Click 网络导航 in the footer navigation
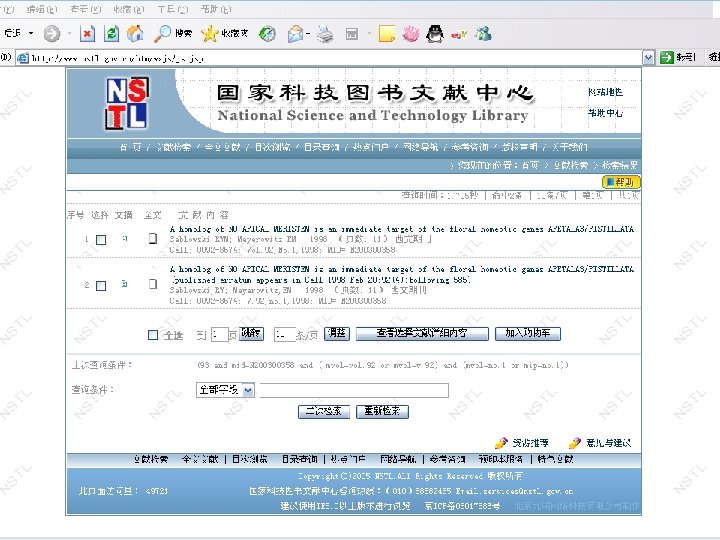Image resolution: width=720 pixels, height=540 pixels. (x=398, y=459)
